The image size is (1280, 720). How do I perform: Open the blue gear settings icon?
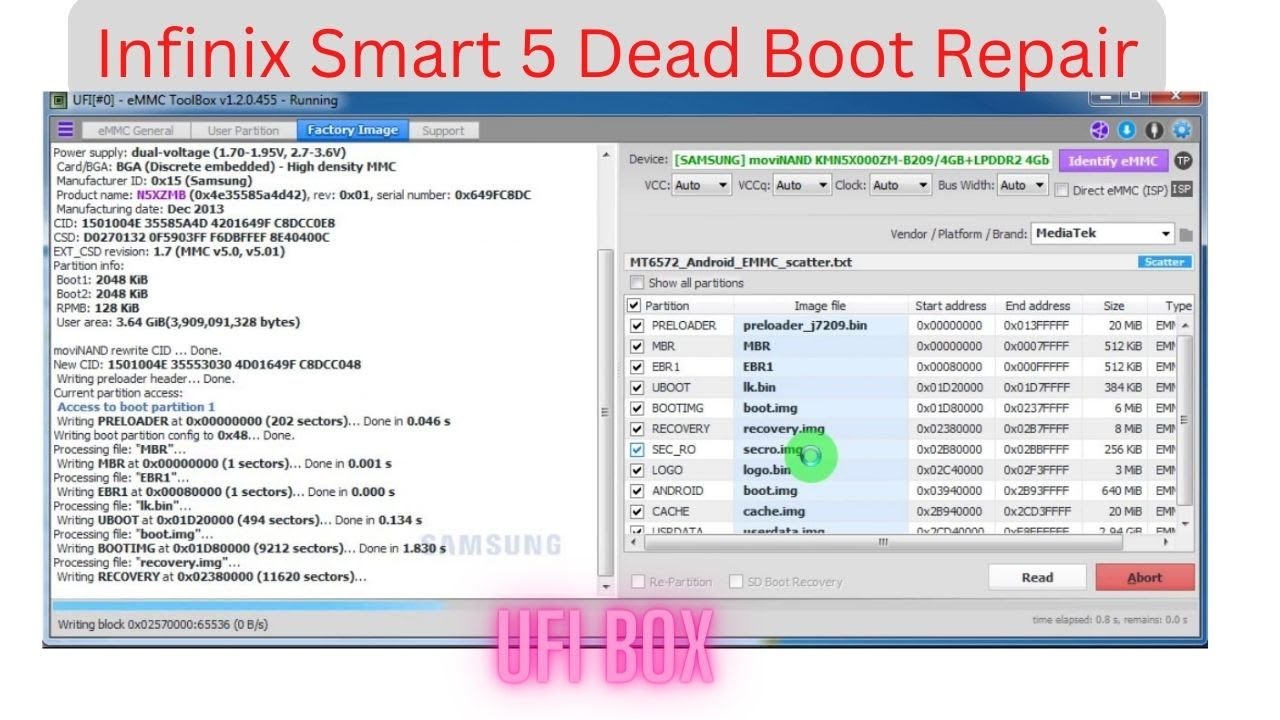1182,130
